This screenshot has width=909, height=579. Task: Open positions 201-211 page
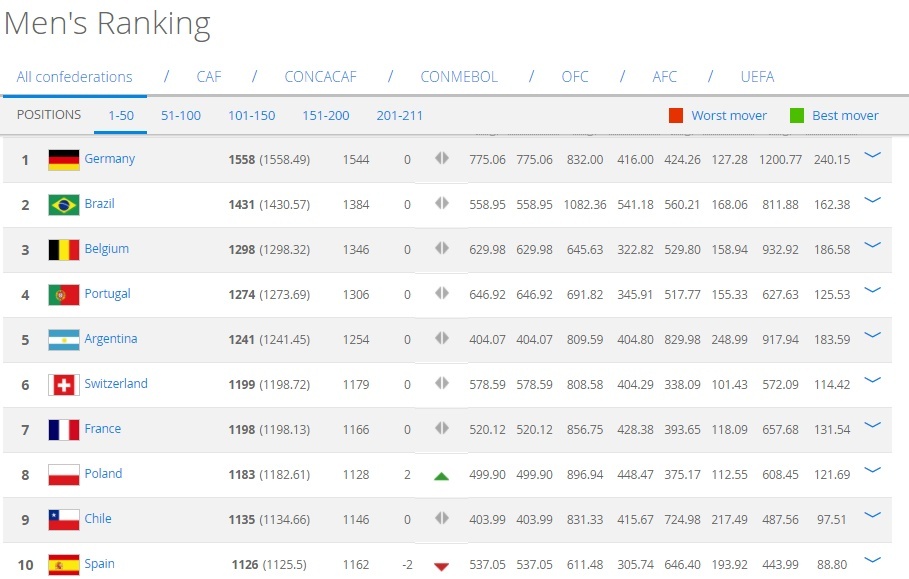click(399, 116)
